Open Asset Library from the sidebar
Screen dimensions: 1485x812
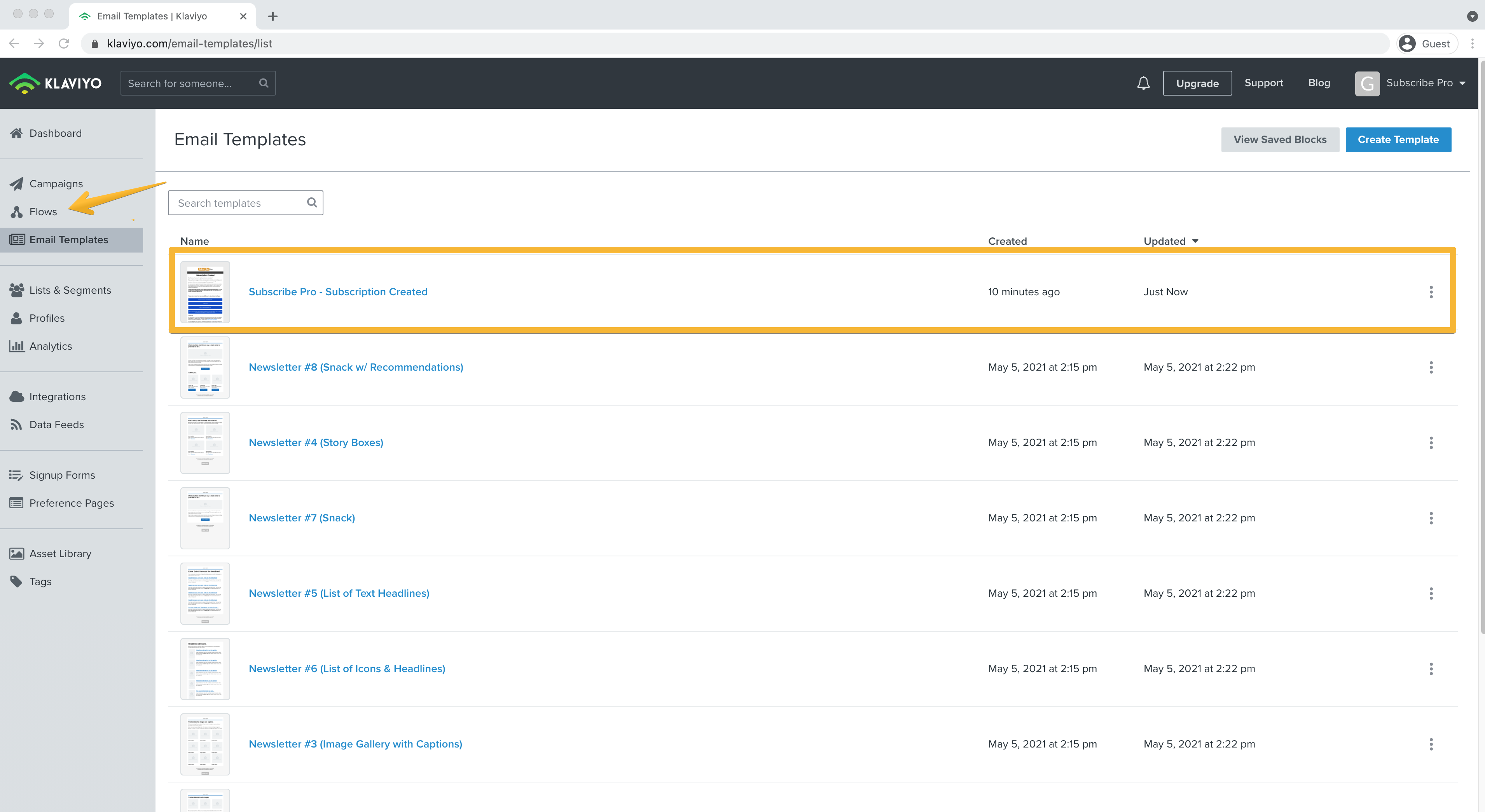61,553
